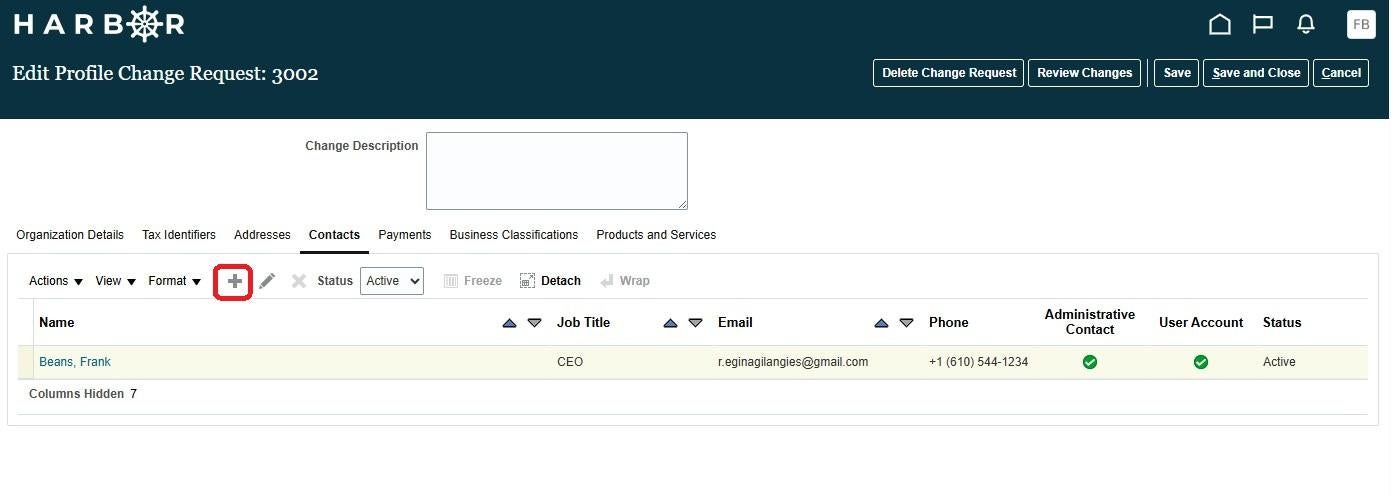Click the Email column header
This screenshot has width=1391, height=498.
735,322
